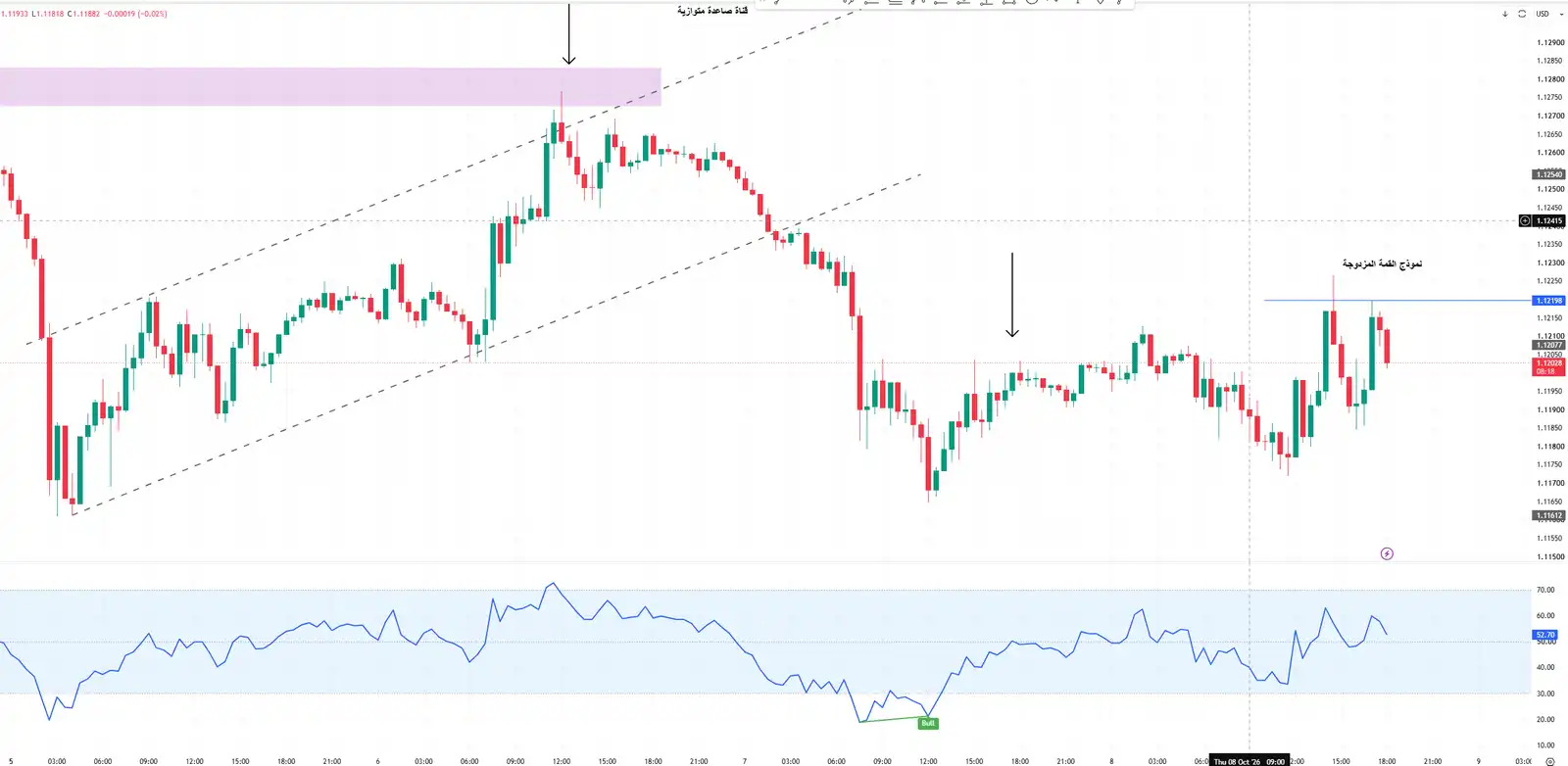
Task: Select the purple shaded resistance zone rectangle
Action: pyautogui.click(x=330, y=86)
